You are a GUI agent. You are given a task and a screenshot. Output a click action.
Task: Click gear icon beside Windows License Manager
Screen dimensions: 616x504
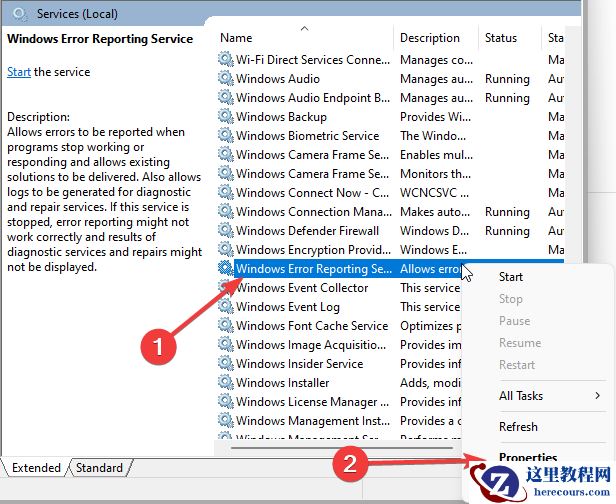point(226,401)
